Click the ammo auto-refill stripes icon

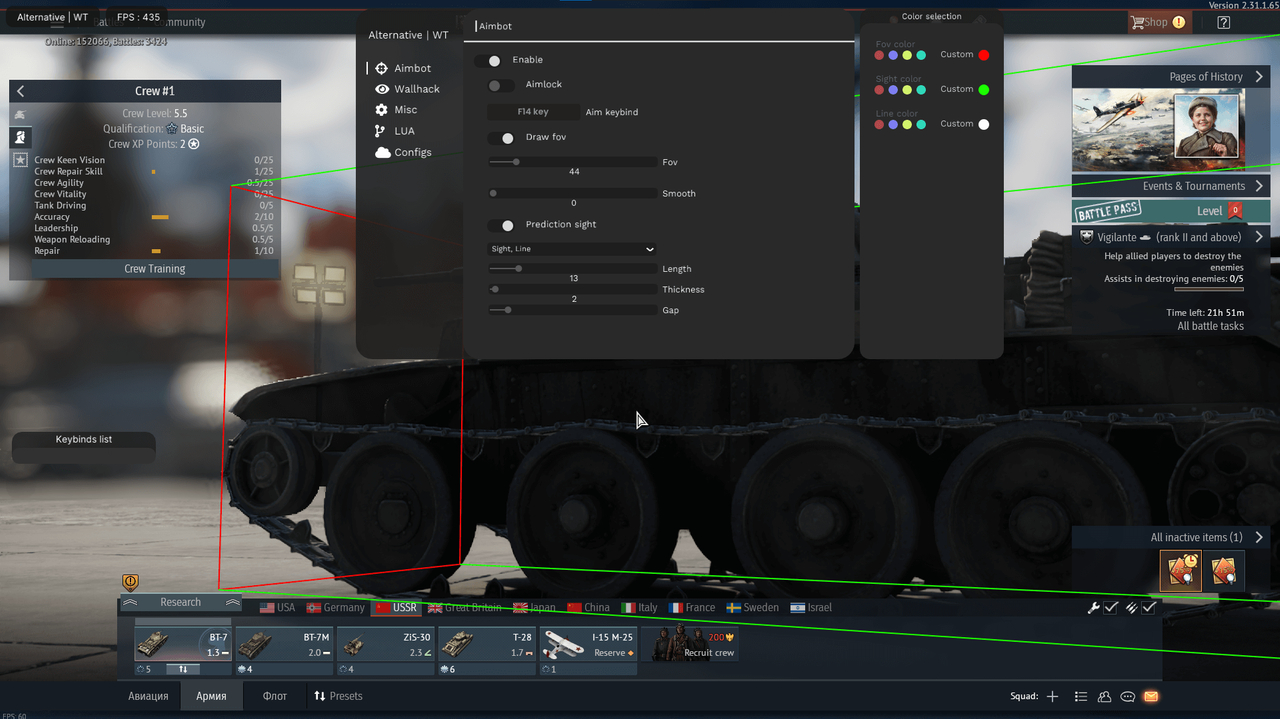pyautogui.click(x=1132, y=608)
